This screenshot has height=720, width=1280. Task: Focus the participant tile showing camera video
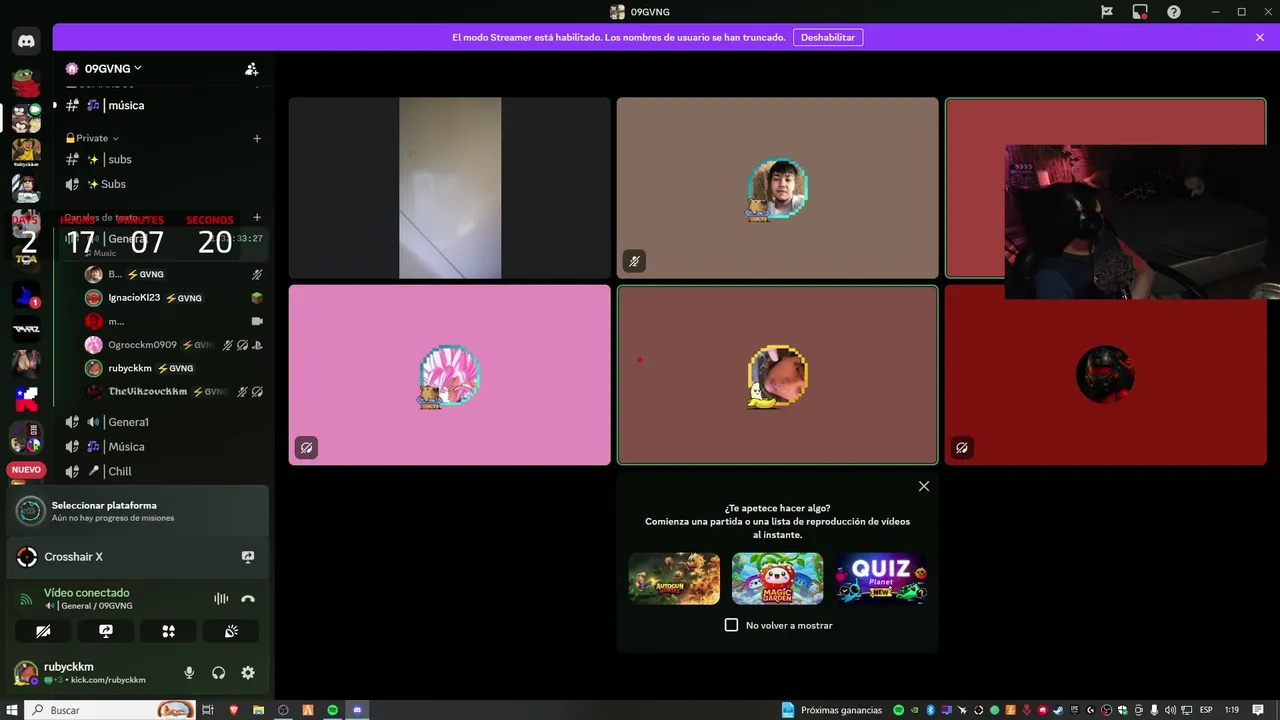(450, 188)
